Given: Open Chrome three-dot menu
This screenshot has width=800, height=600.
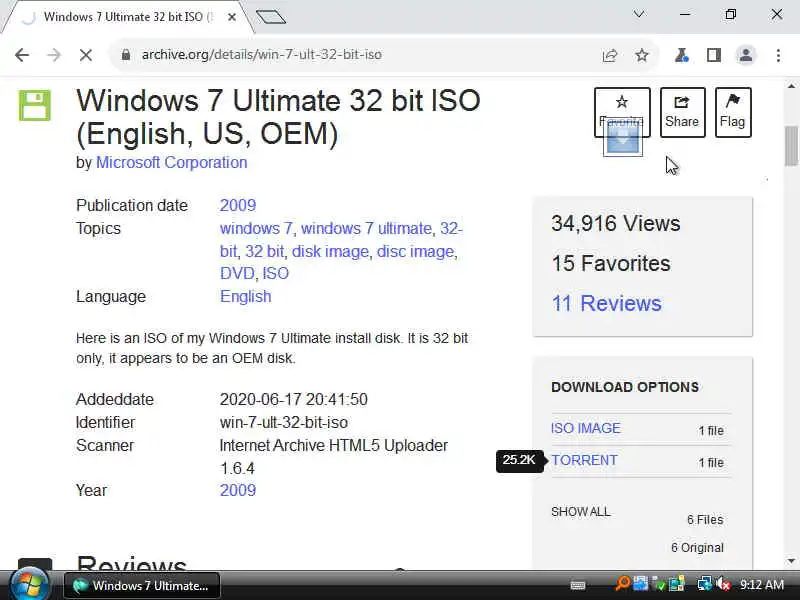Looking at the screenshot, I should [778, 55].
